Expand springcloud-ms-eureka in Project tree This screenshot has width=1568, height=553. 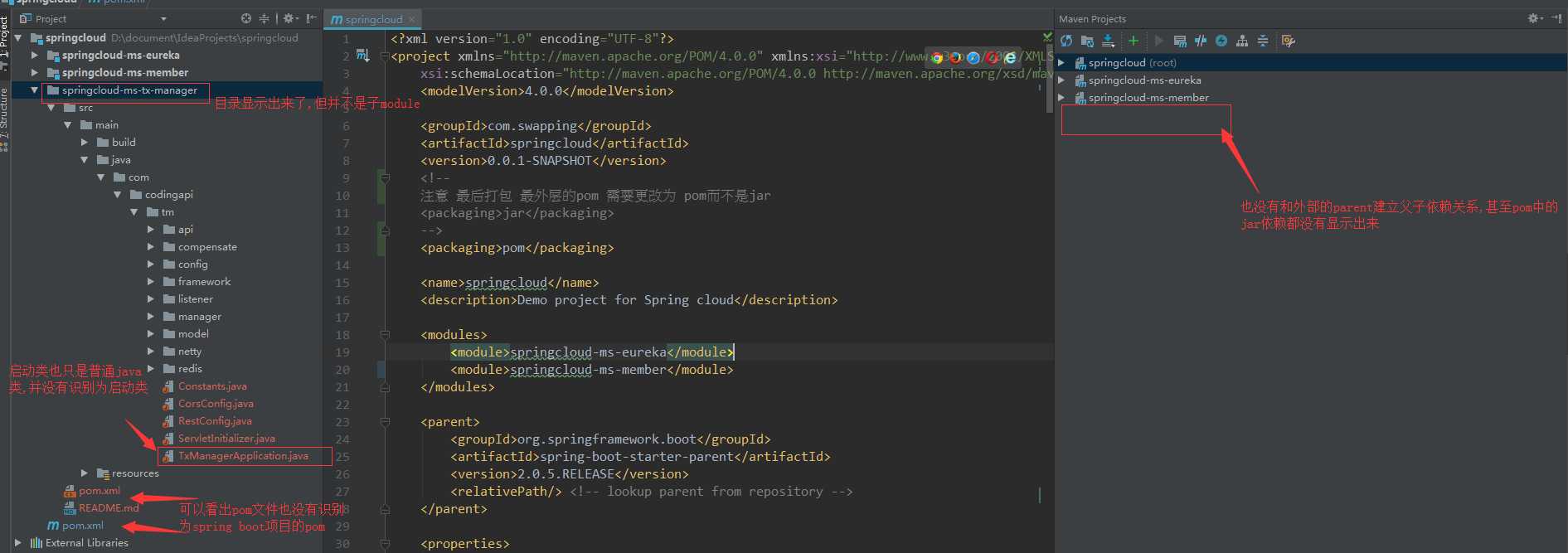pyautogui.click(x=34, y=56)
